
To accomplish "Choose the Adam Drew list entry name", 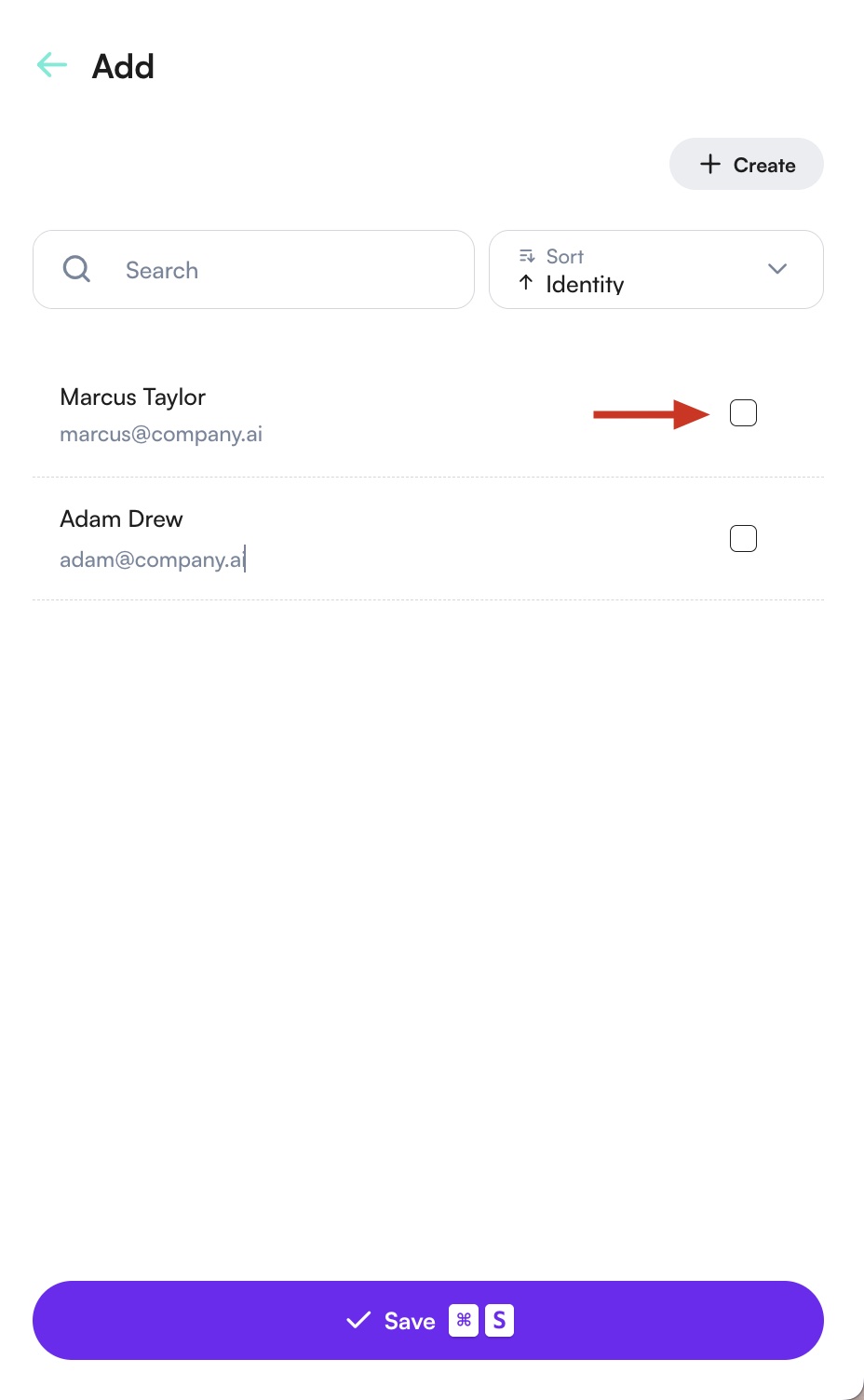I will pyautogui.click(x=121, y=519).
